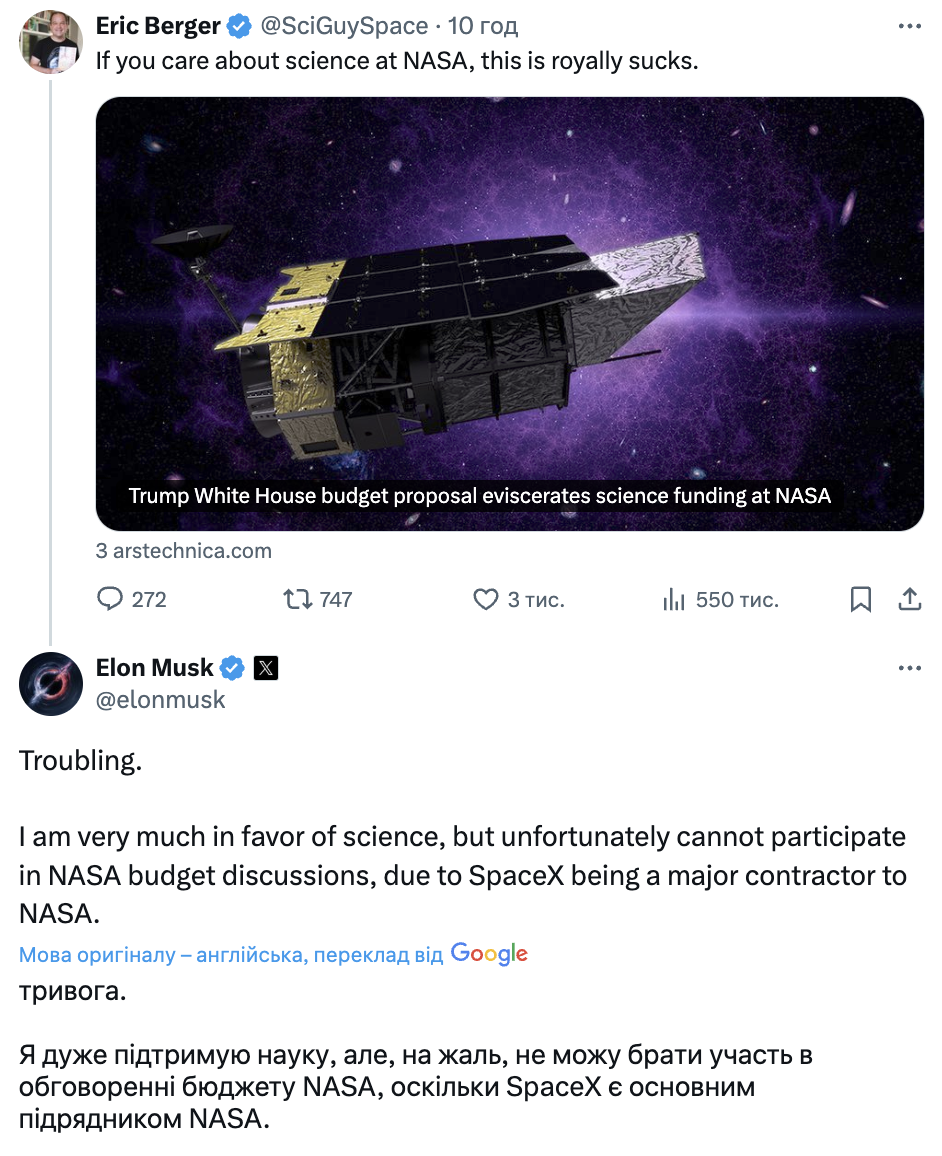Open the view analytics bar chart icon
The image size is (942, 1156).
coord(674,599)
